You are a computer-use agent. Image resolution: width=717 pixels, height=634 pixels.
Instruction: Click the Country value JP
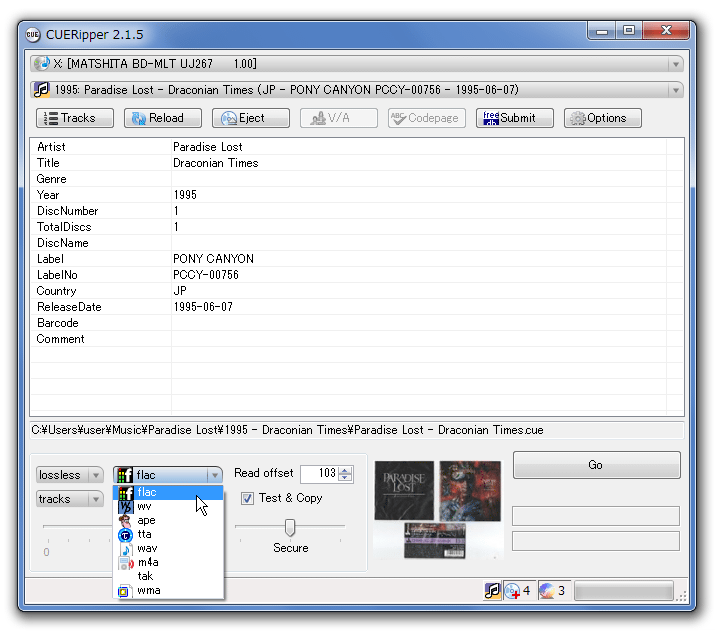tap(180, 291)
